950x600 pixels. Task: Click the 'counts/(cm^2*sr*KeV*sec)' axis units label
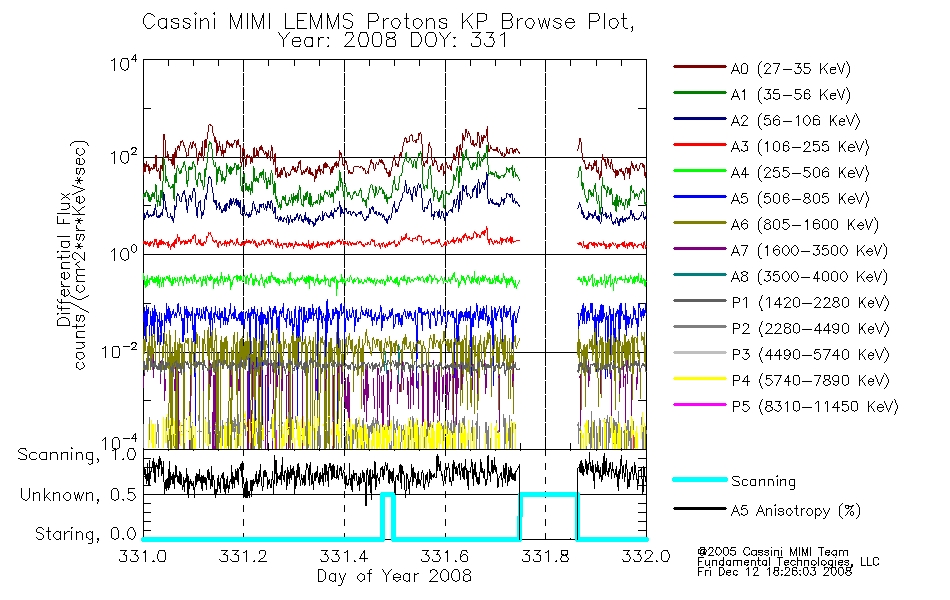80,255
